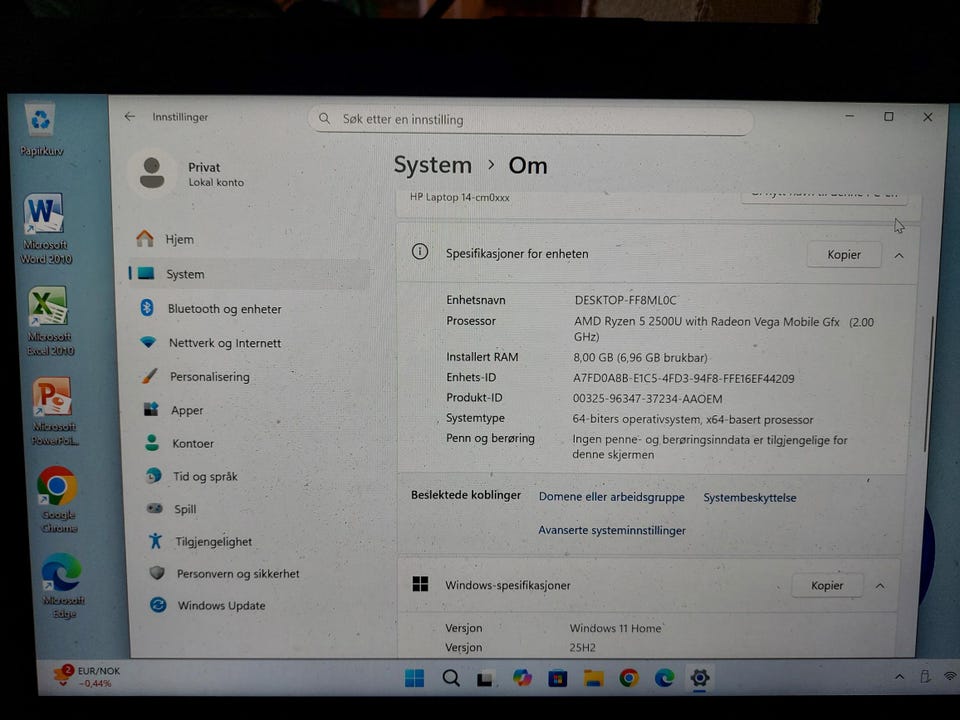The height and width of the screenshot is (720, 960).
Task: Open Edge from the taskbar
Action: click(x=664, y=678)
